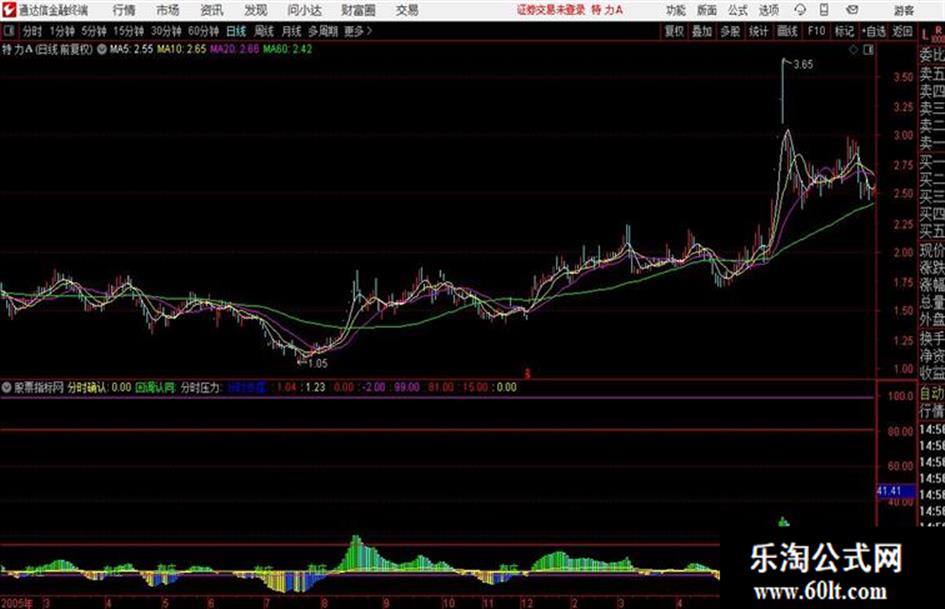Image resolution: width=945 pixels, height=609 pixels.
Task: Open the 问小达 menu
Action: click(x=304, y=10)
